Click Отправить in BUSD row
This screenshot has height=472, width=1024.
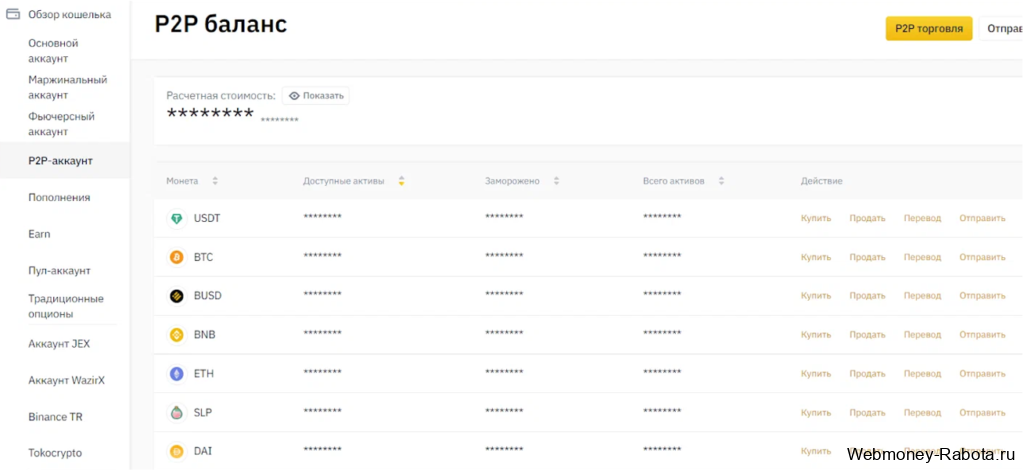pos(982,296)
